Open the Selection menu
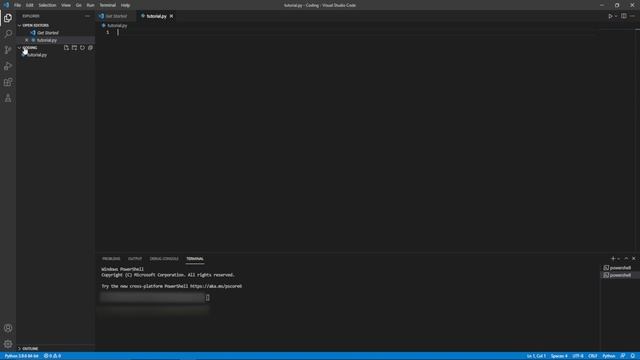 (x=47, y=5)
